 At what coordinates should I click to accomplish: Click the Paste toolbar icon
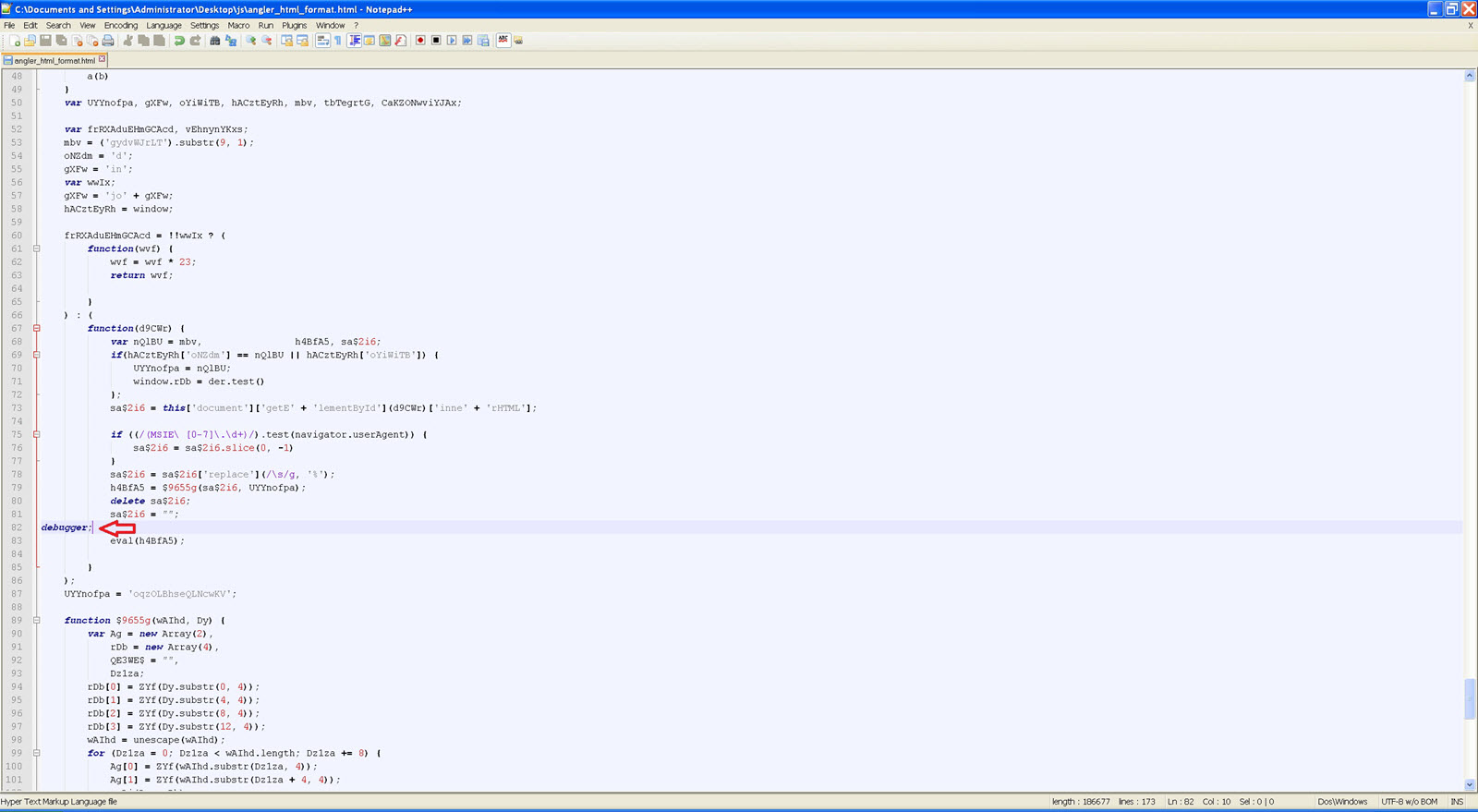click(159, 41)
